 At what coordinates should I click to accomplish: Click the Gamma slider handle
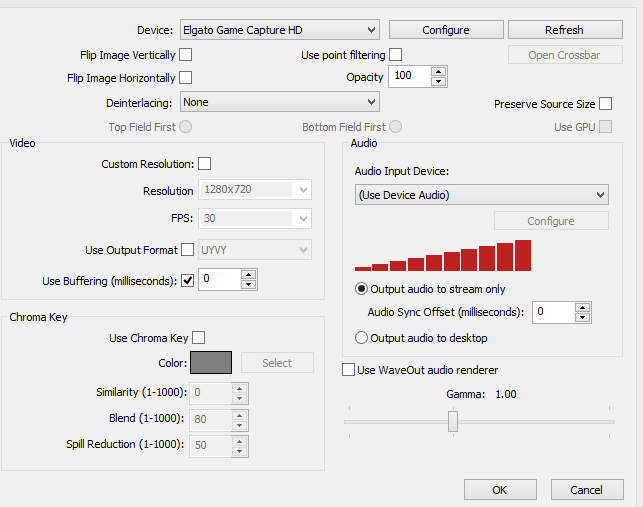pos(453,422)
